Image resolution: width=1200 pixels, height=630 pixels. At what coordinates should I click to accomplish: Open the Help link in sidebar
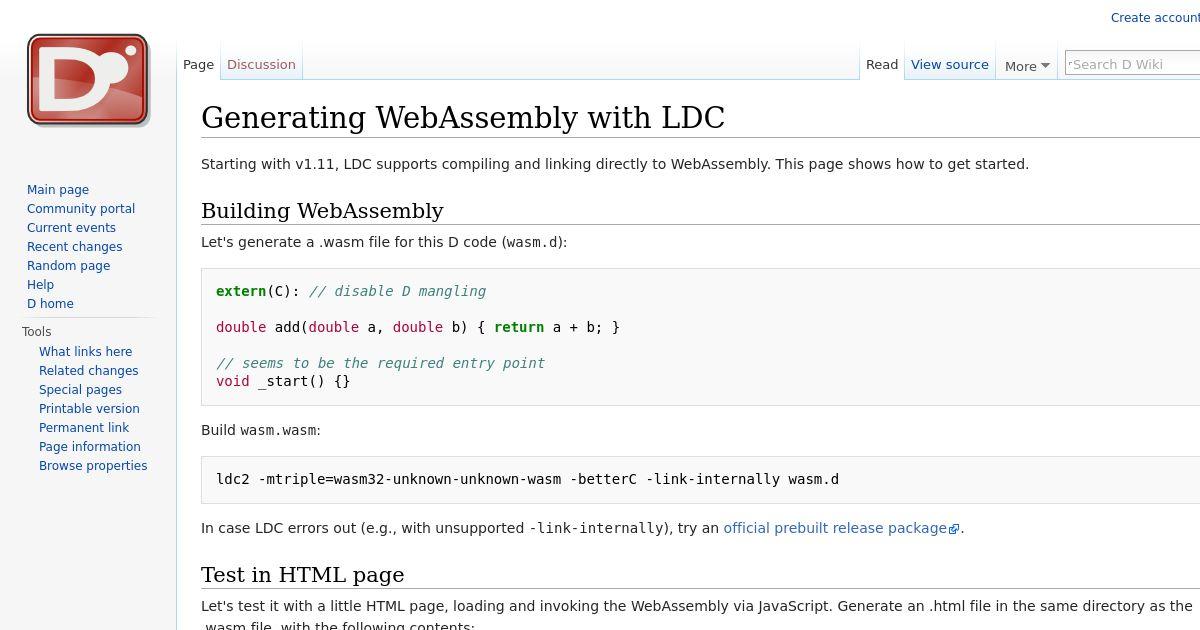(40, 284)
